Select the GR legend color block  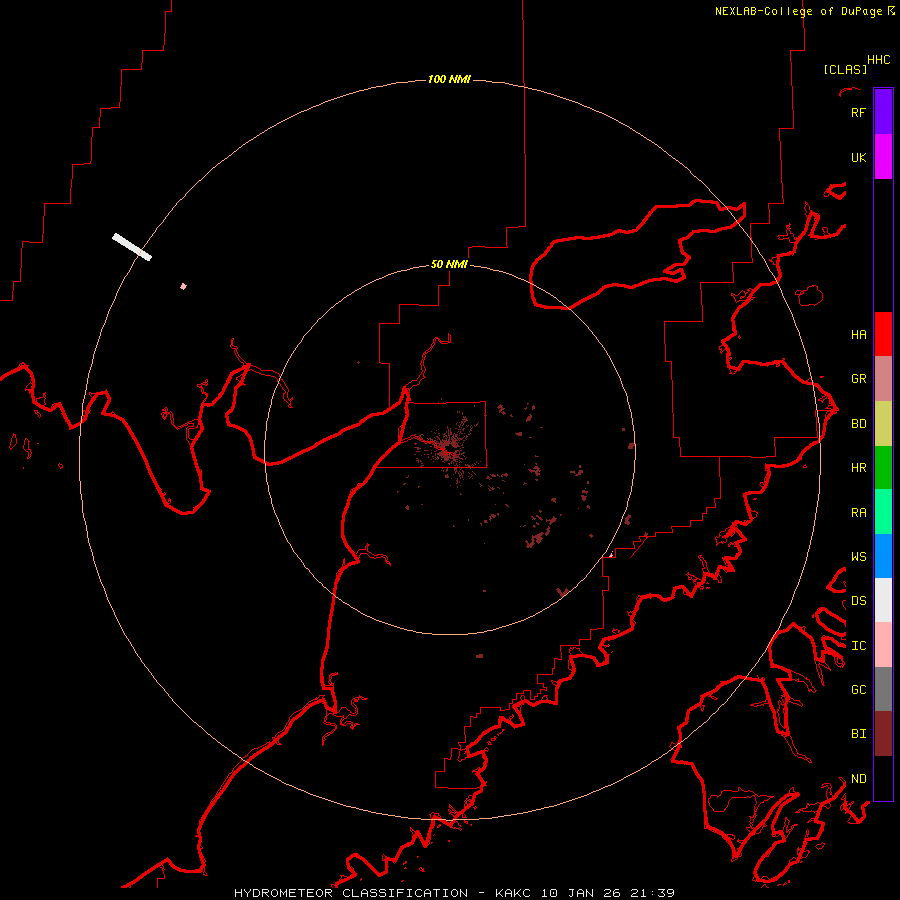pyautogui.click(x=883, y=379)
